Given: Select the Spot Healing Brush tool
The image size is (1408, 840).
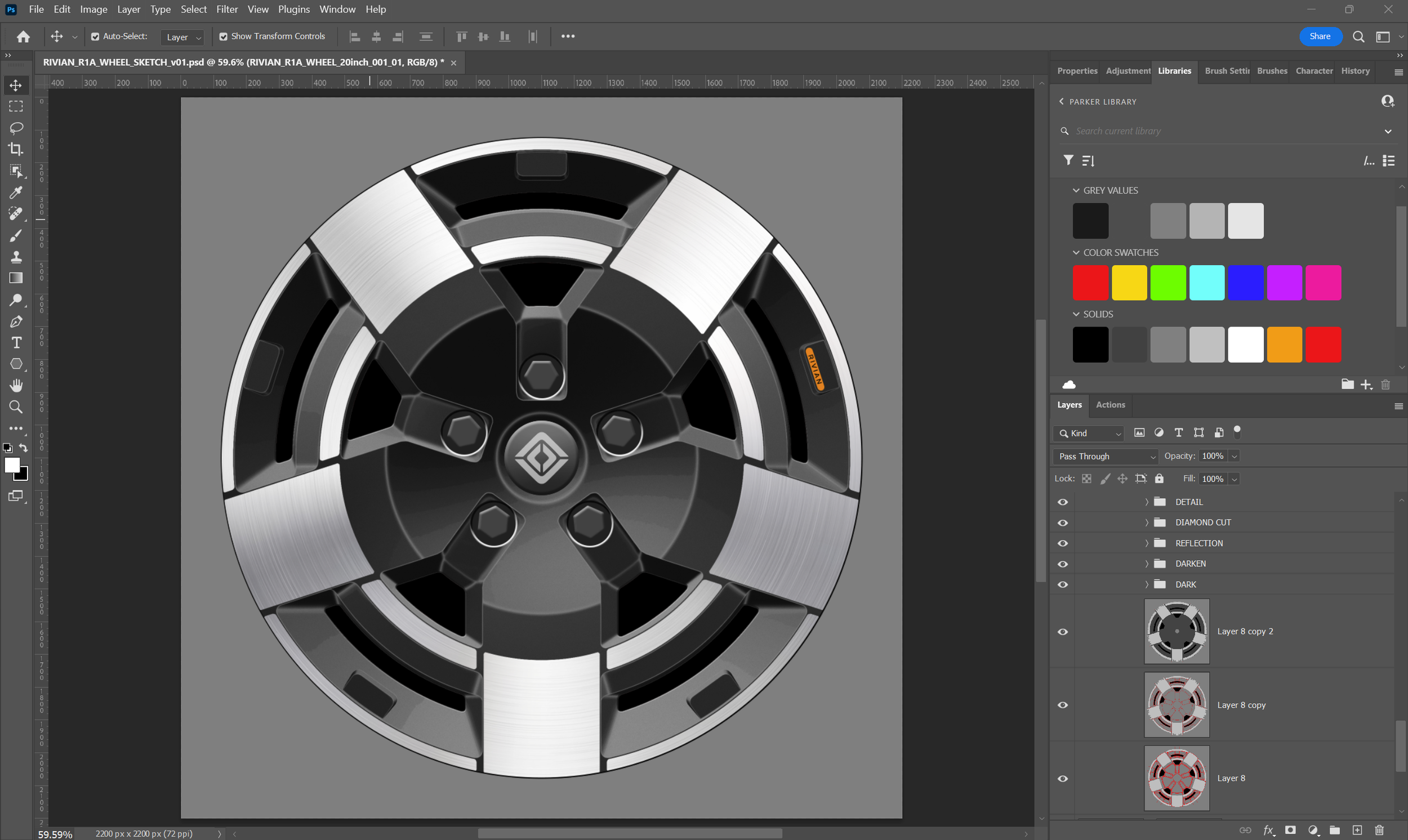Looking at the screenshot, I should 16,214.
